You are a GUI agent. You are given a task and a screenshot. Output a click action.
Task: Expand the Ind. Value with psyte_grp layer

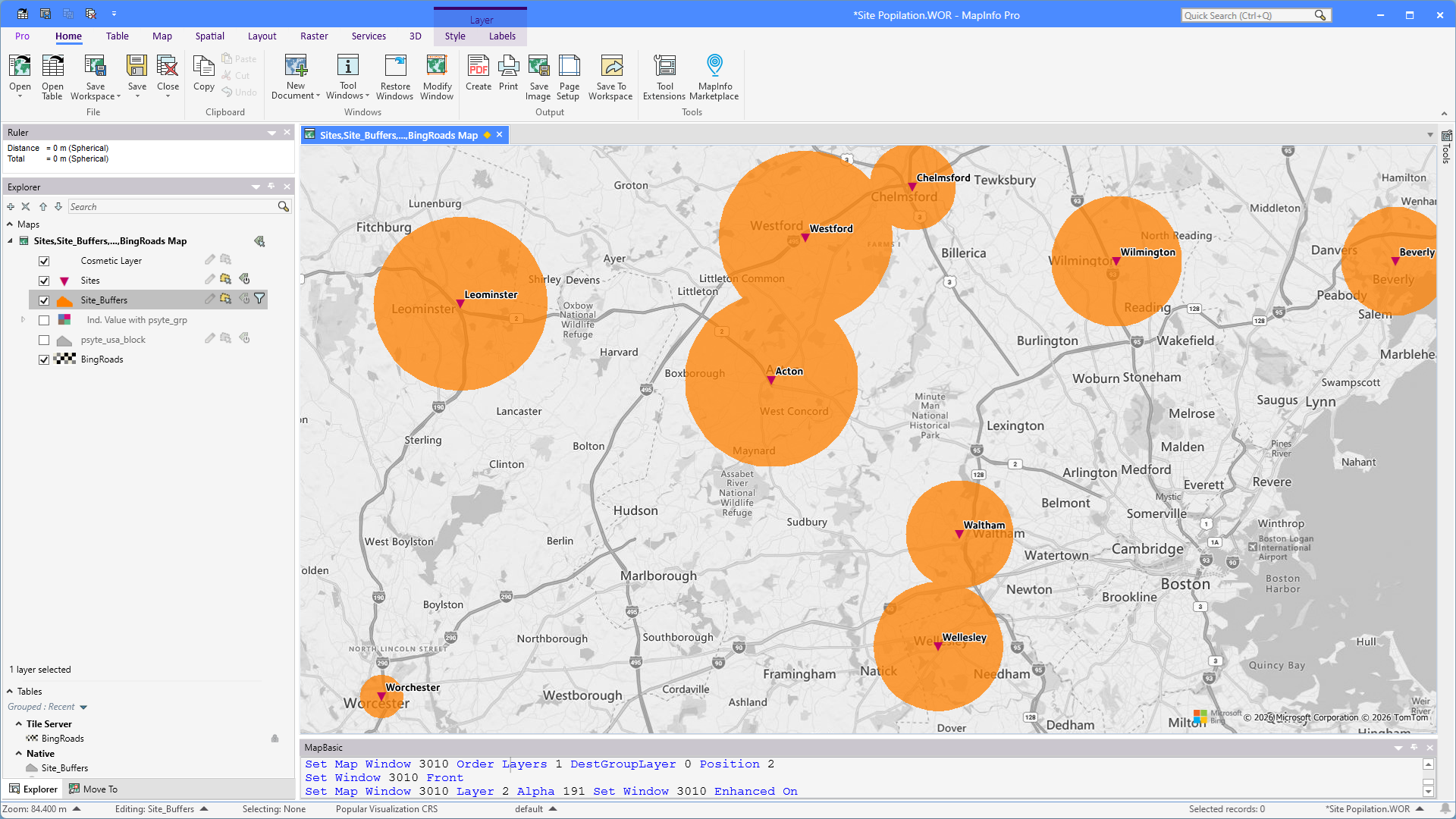point(23,320)
